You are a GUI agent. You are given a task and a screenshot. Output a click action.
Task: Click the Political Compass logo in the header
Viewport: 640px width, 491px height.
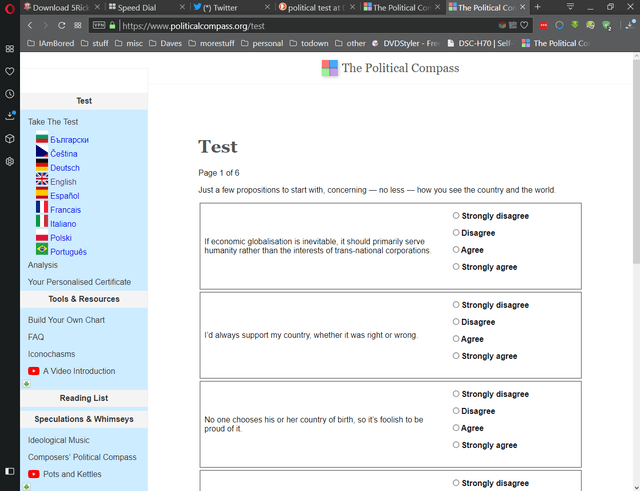[x=390, y=68]
